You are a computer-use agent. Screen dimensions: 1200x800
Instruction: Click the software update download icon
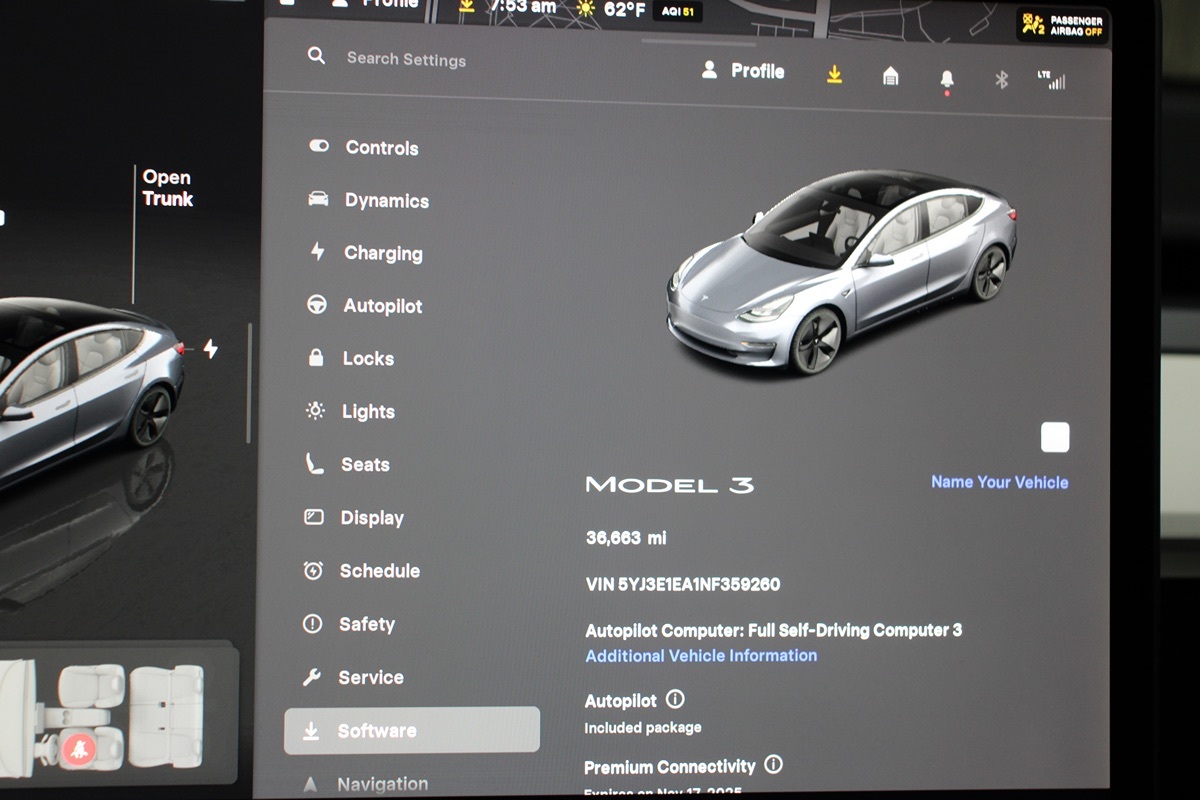click(x=834, y=75)
